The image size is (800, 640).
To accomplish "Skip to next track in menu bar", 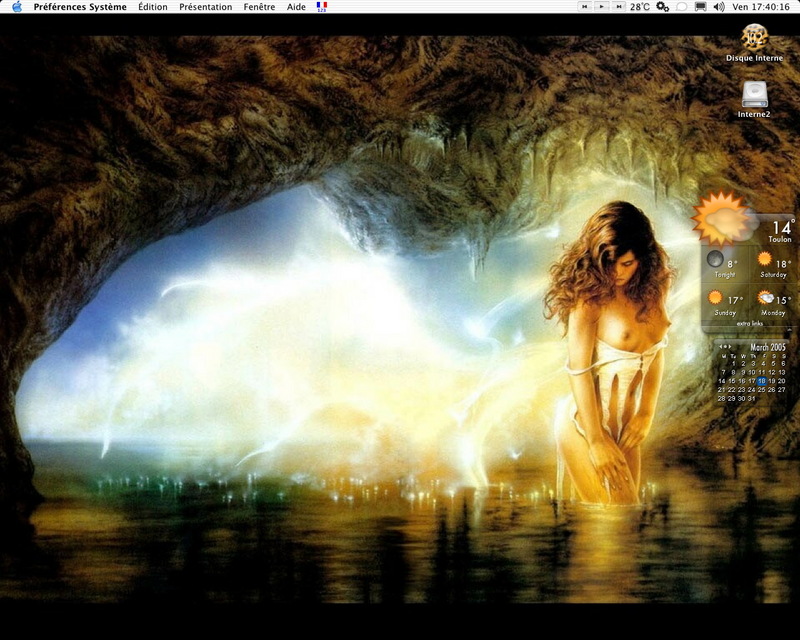I will pyautogui.click(x=619, y=7).
